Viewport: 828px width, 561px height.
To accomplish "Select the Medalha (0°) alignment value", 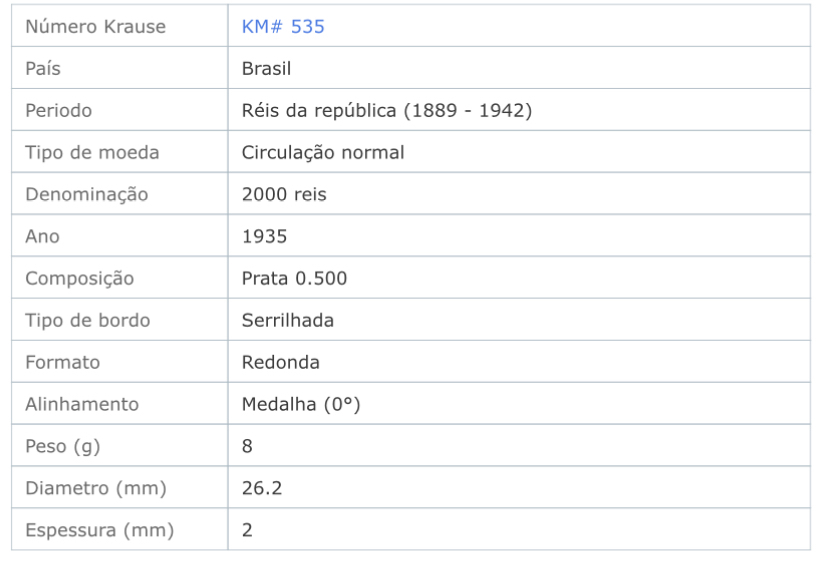I will click(x=301, y=404).
